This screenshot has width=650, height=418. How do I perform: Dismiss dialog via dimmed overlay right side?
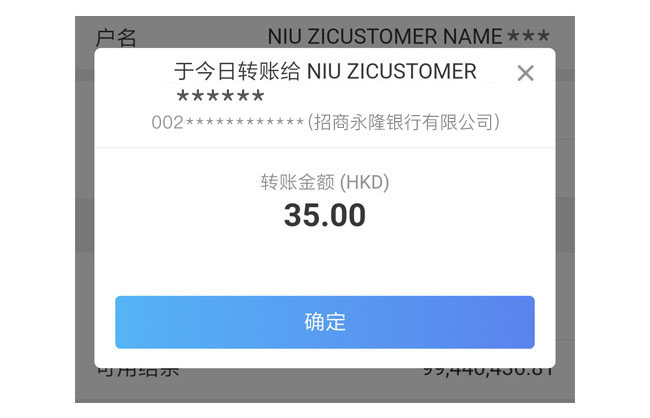(565, 207)
